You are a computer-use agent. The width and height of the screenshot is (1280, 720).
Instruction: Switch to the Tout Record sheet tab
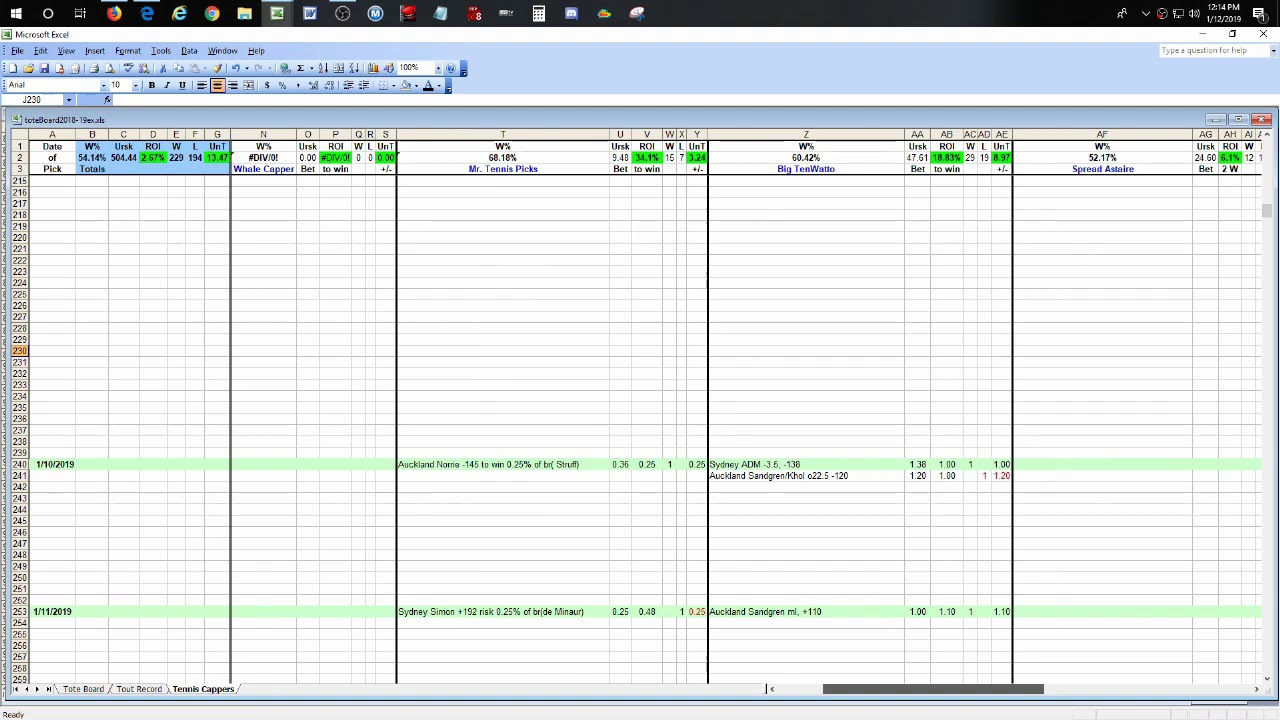139,689
